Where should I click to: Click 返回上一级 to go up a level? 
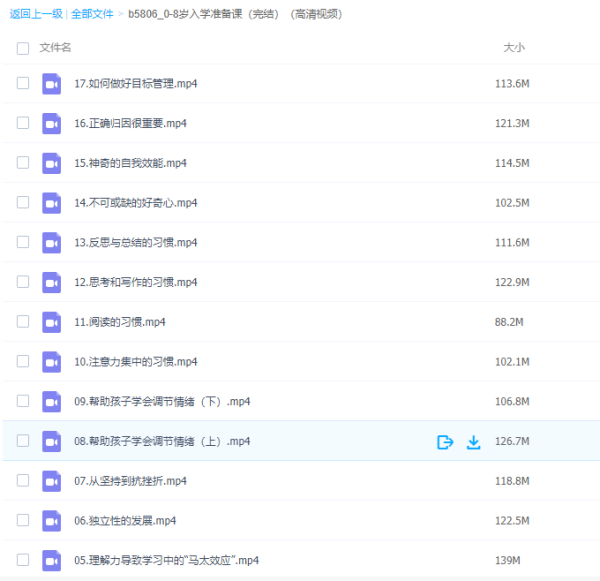click(35, 14)
